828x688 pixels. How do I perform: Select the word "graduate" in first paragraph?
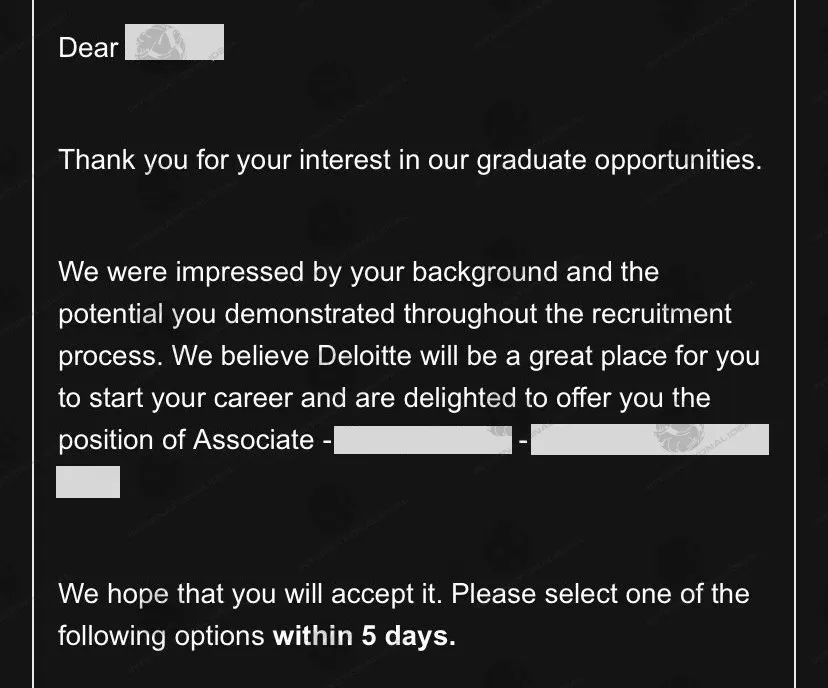531,161
